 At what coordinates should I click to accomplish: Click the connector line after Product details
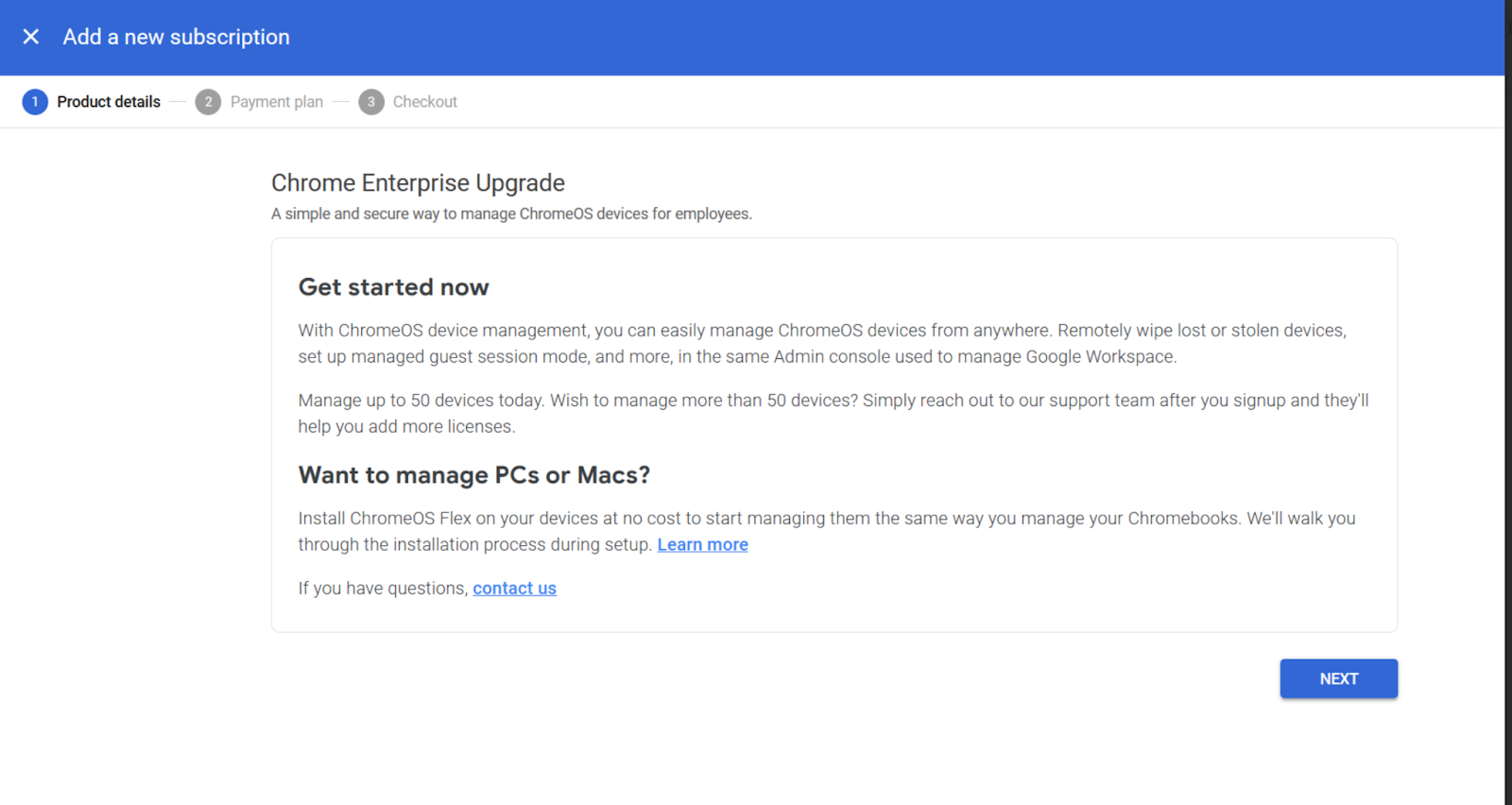pos(178,102)
